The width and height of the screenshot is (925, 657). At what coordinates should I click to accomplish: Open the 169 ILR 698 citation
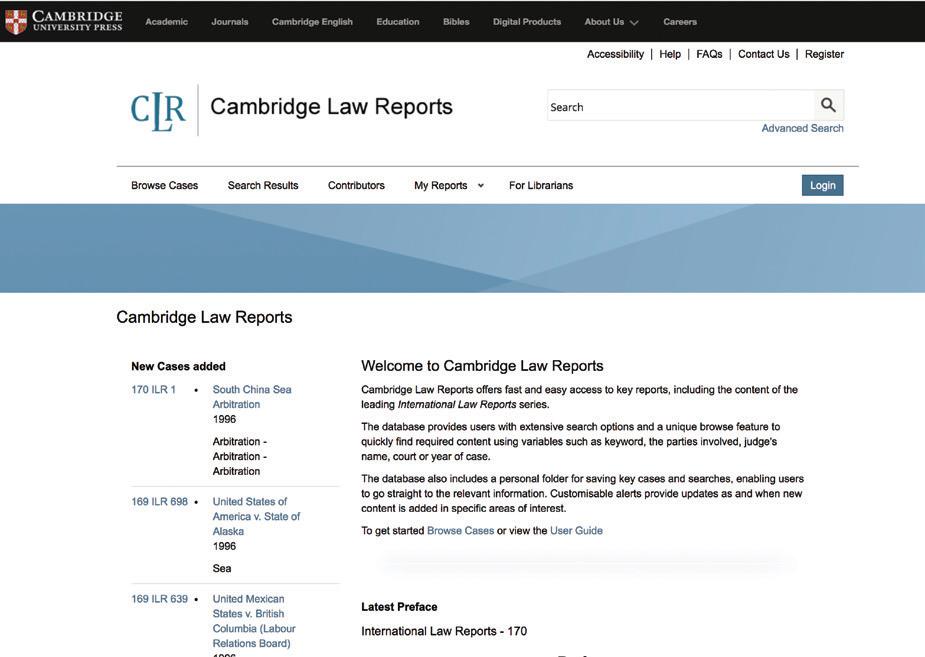pos(159,501)
